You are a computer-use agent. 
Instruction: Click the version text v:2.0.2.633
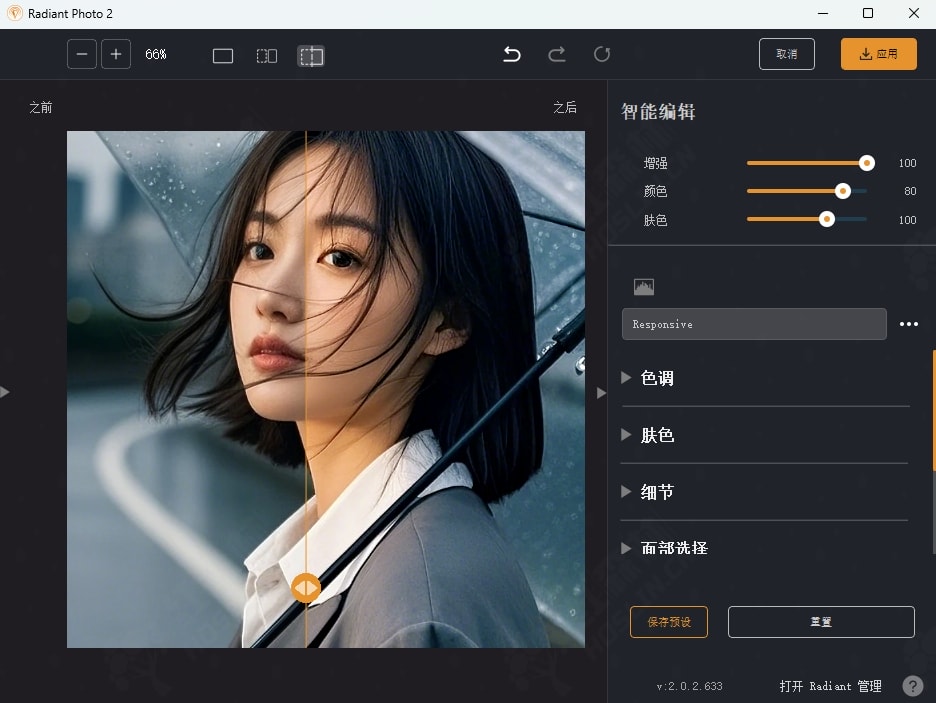(x=689, y=686)
